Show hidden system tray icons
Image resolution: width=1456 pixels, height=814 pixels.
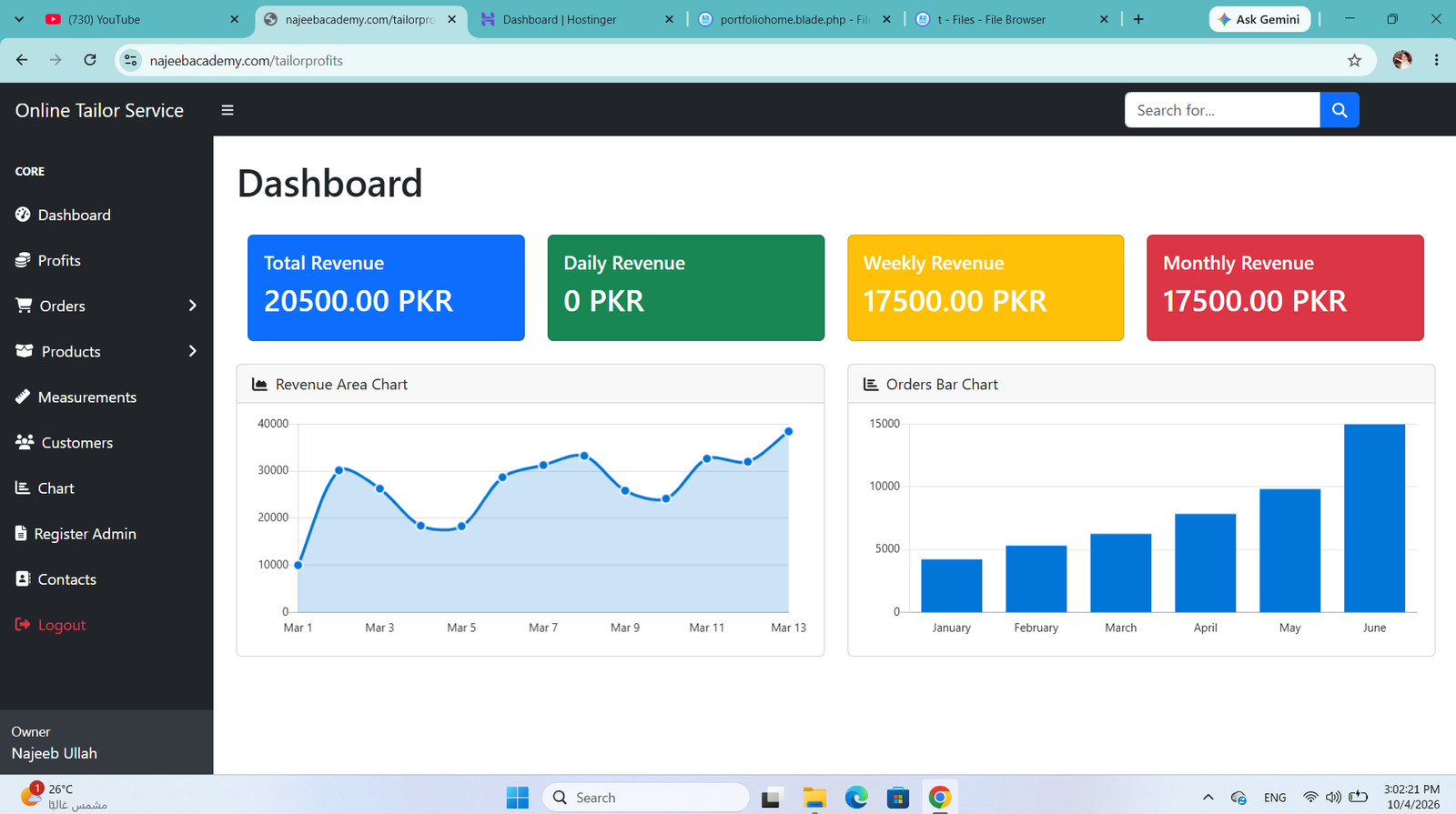[x=1208, y=798]
